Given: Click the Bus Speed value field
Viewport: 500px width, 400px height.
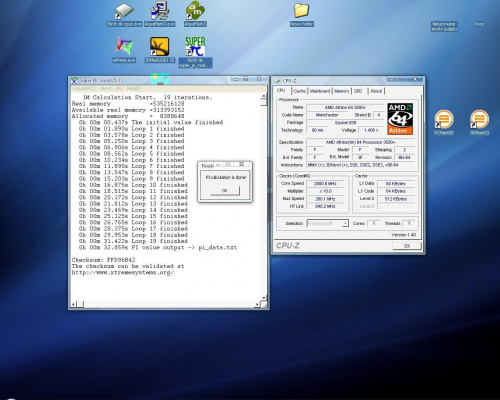Looking at the screenshot, I should pyautogui.click(x=325, y=199).
